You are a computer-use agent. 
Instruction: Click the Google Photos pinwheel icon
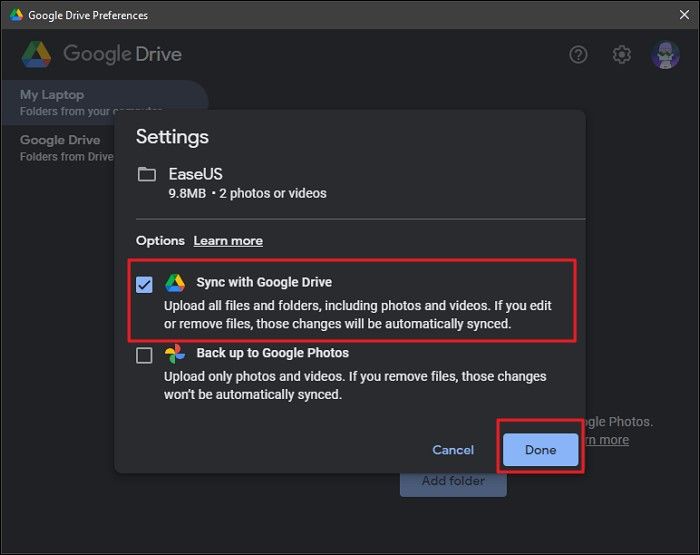(175, 354)
